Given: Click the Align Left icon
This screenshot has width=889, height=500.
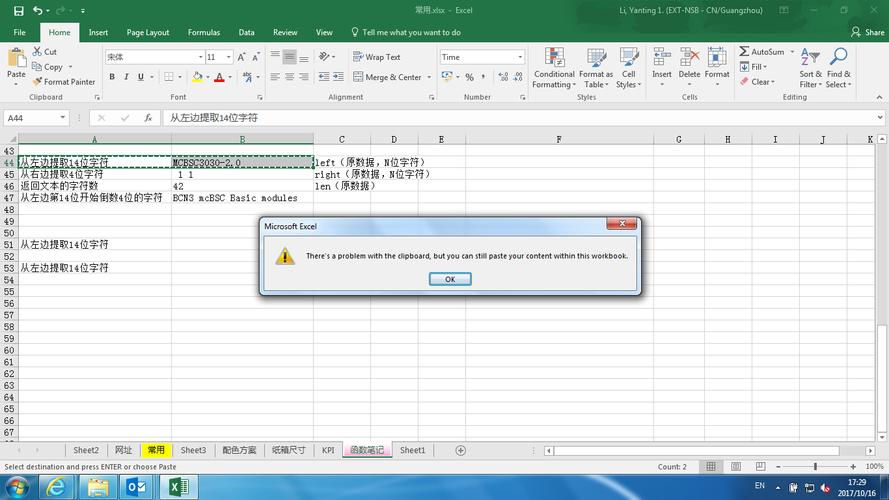Looking at the screenshot, I should coord(275,77).
